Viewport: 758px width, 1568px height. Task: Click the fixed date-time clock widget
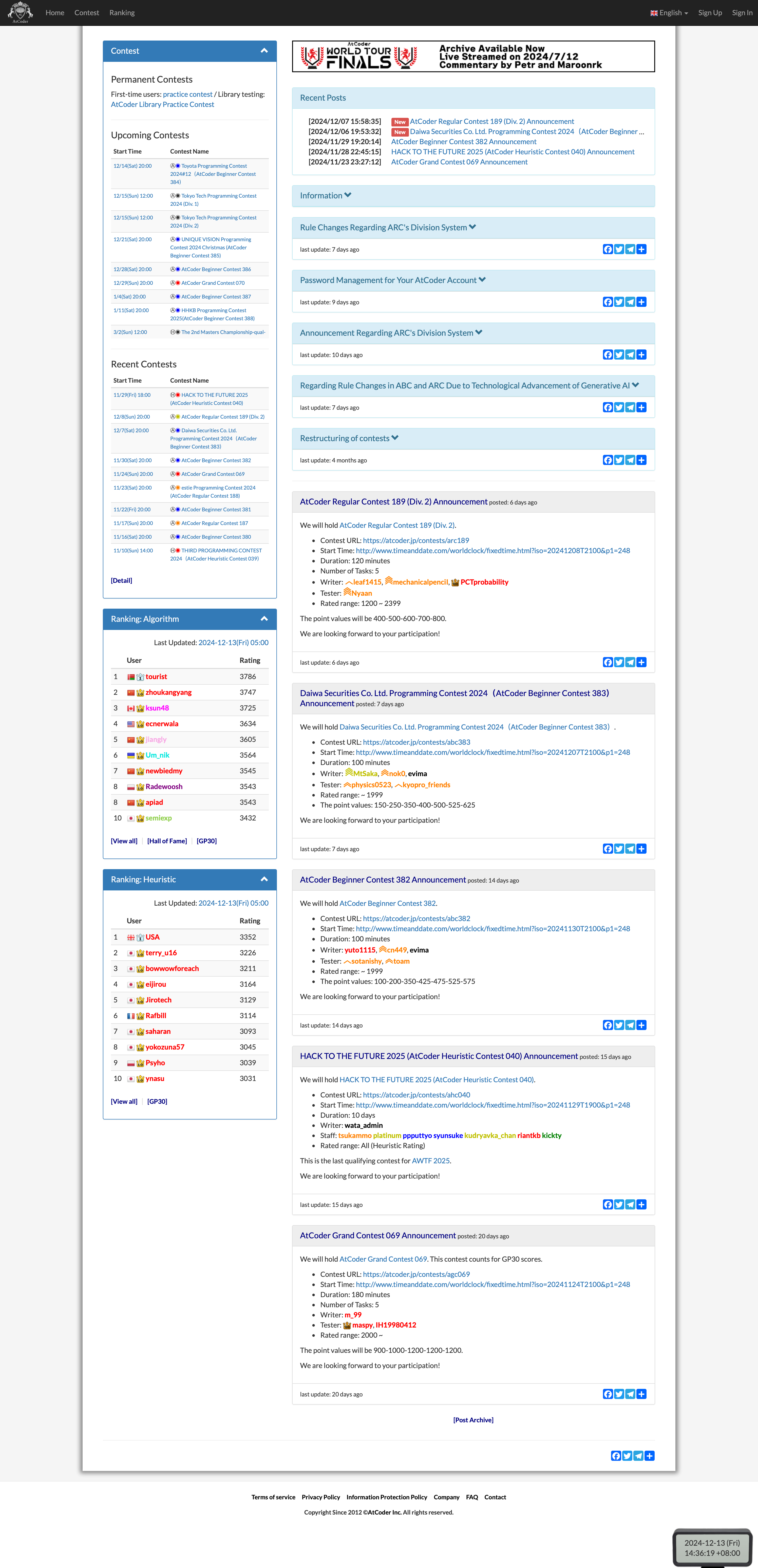(x=712, y=1548)
